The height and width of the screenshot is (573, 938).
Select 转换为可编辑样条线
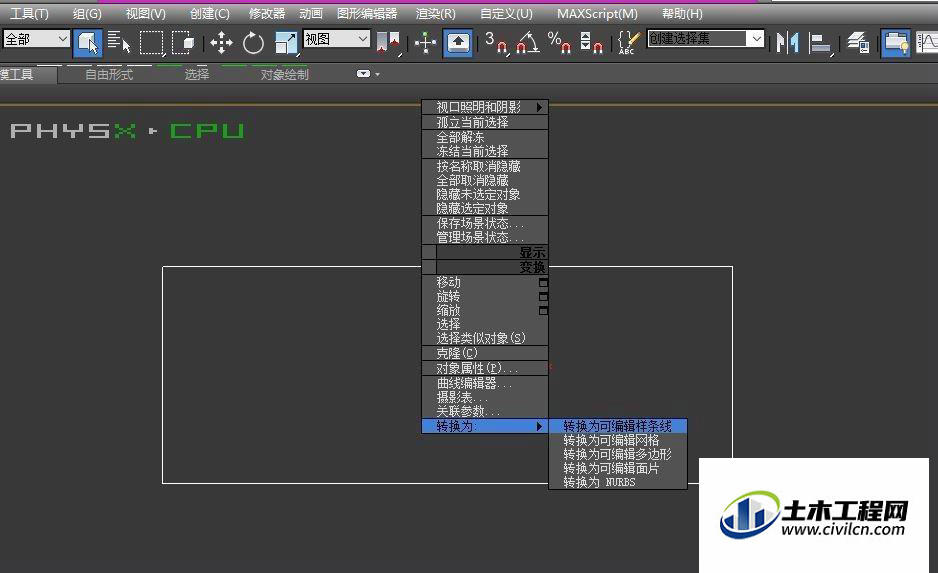coord(617,426)
